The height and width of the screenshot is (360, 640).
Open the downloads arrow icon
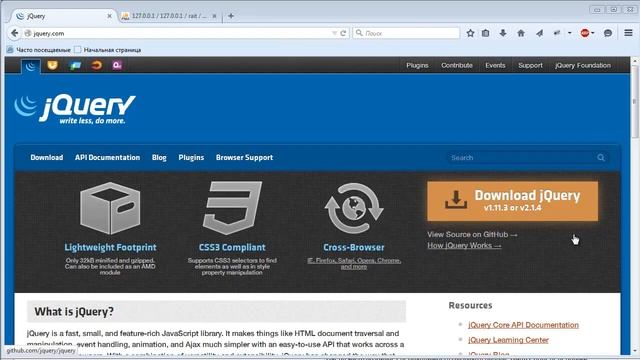503,33
